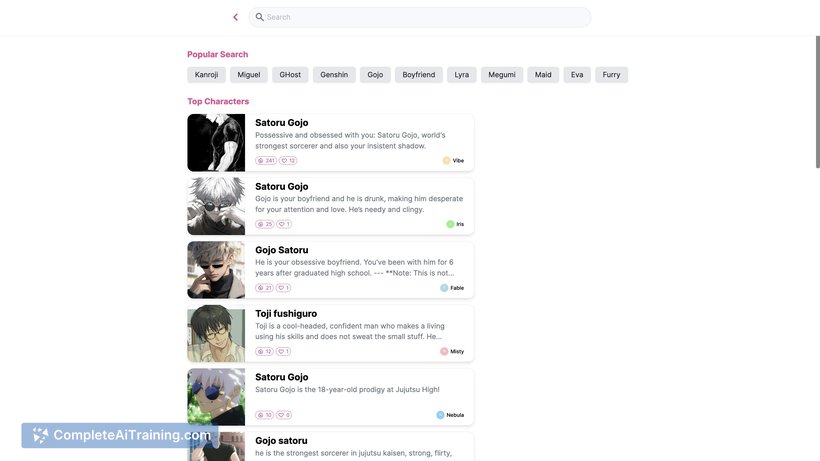Open creator Misty's avatar

point(444,351)
